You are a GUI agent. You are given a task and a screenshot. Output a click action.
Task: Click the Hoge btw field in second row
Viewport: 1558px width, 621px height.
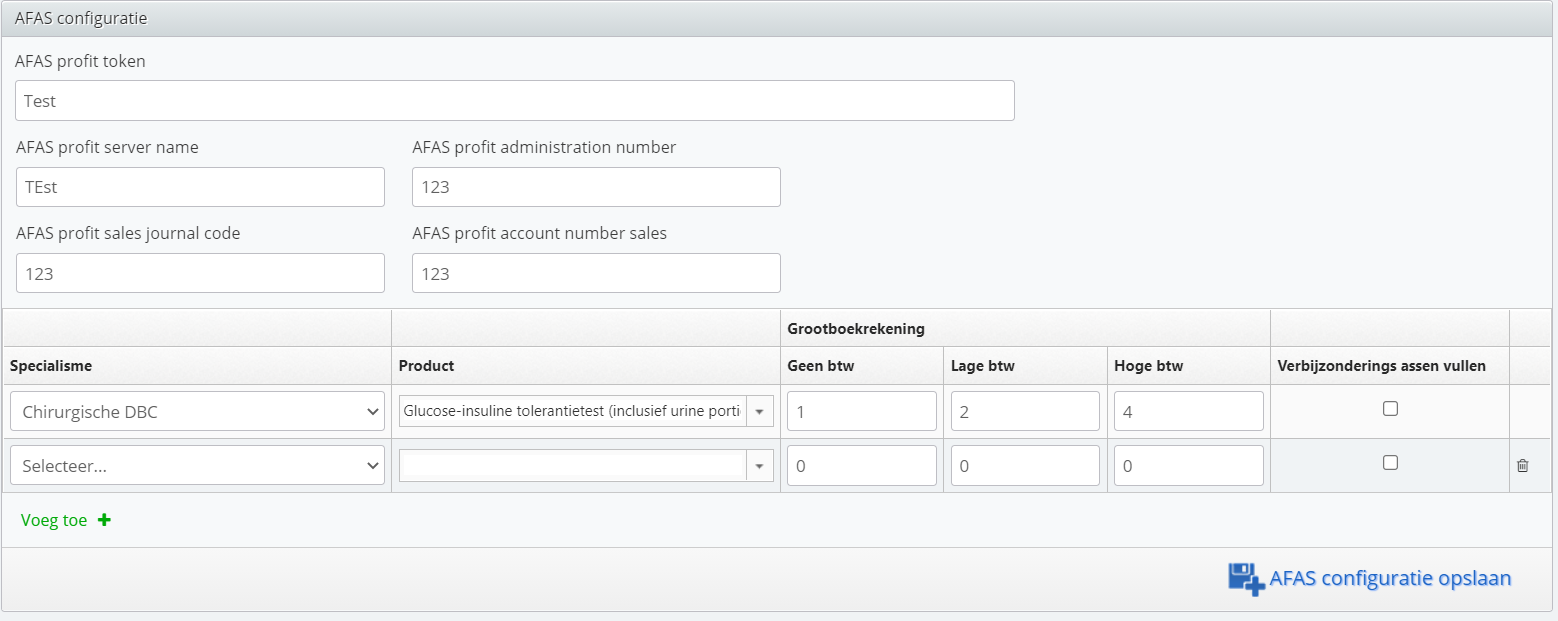[1188, 465]
